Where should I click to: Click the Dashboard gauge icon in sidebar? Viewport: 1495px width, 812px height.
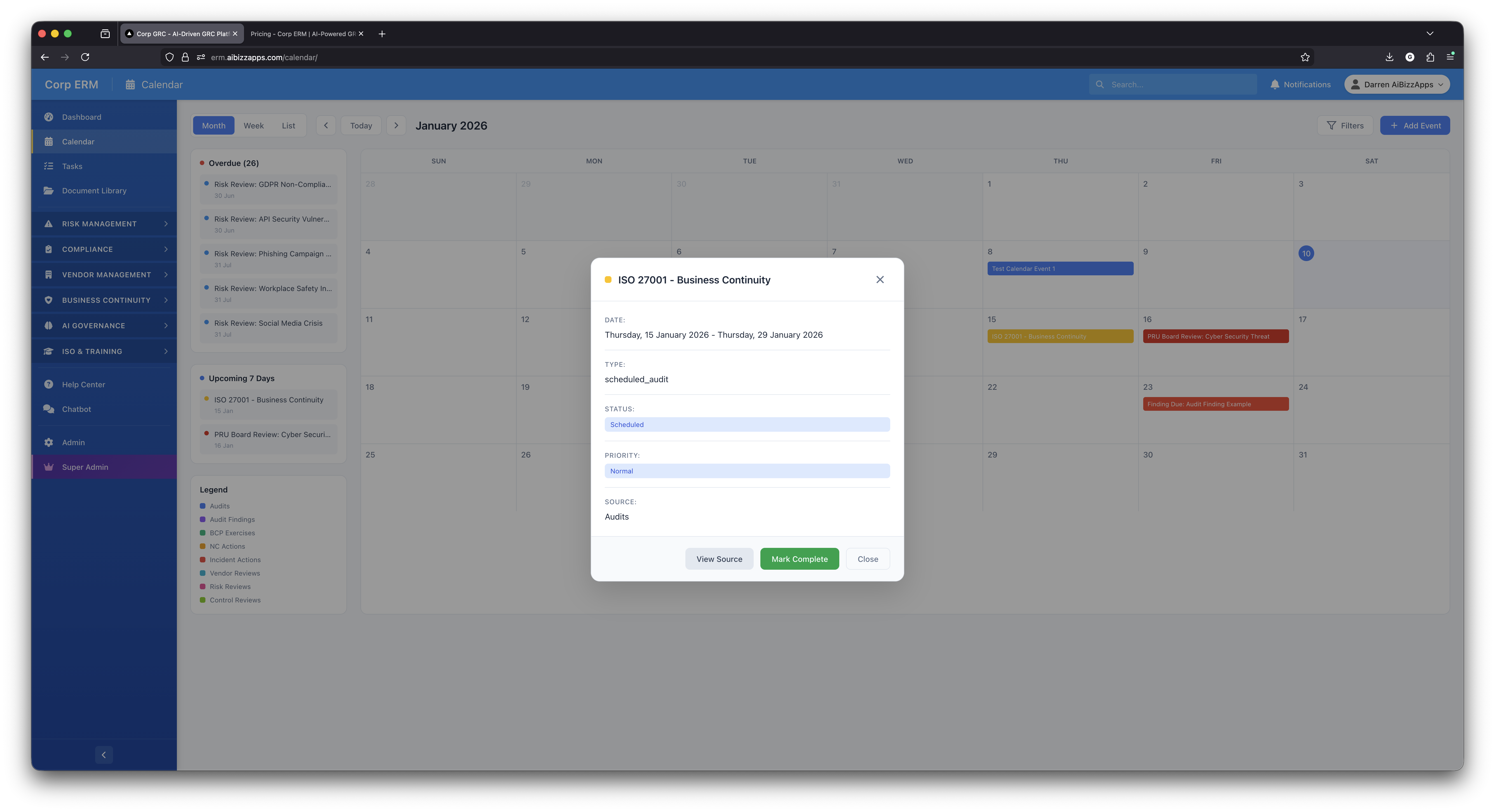click(49, 117)
